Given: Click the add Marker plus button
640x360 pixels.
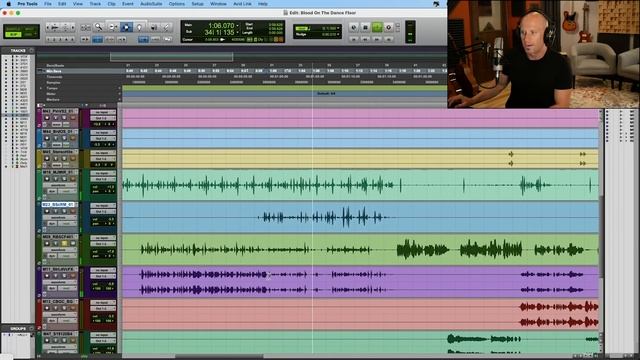Looking at the screenshot, I should (x=120, y=100).
